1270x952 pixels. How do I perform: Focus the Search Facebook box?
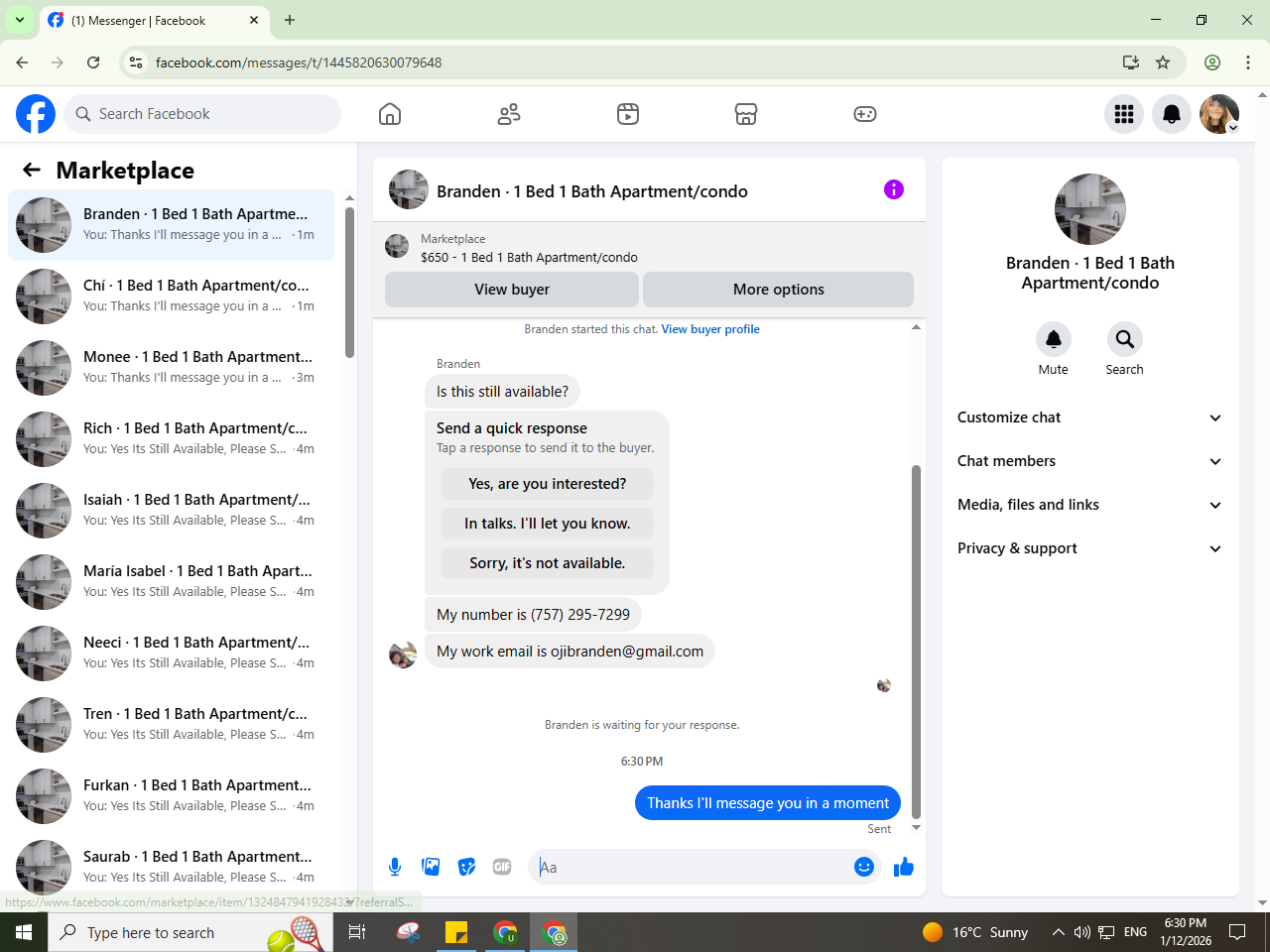202,114
